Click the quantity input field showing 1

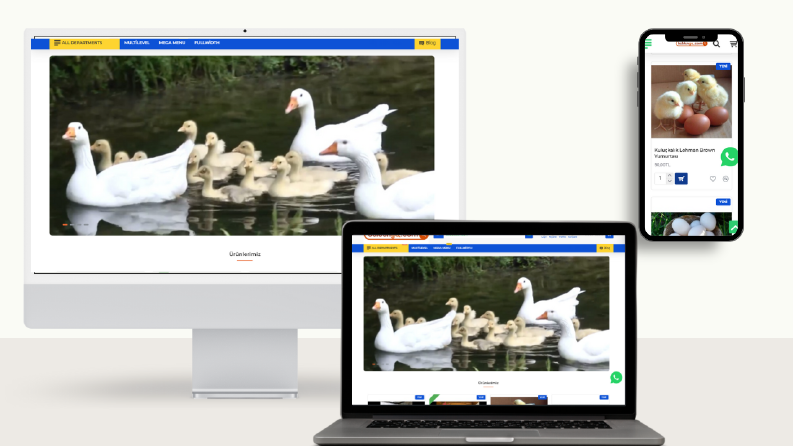[660, 179]
